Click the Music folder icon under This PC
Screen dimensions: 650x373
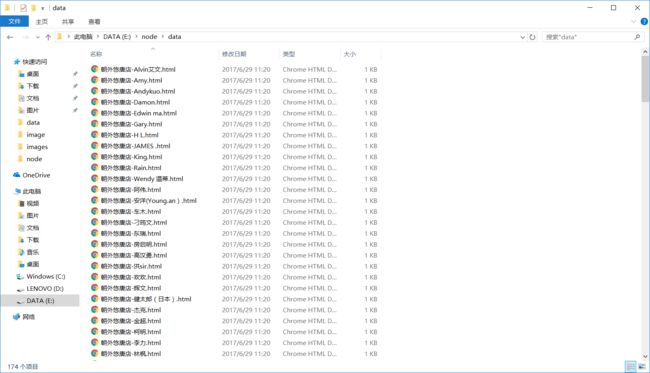(21, 252)
